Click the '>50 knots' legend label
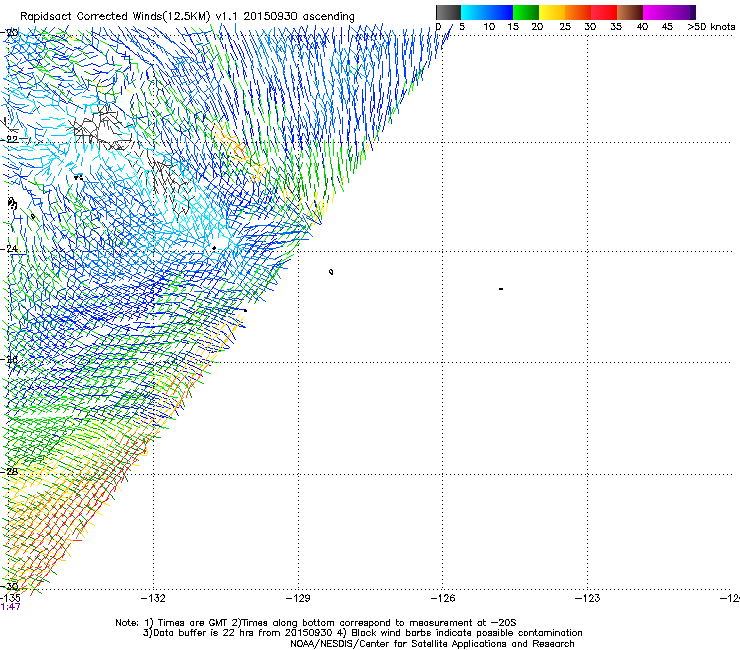Screen dimensions: 740x650 point(711,27)
